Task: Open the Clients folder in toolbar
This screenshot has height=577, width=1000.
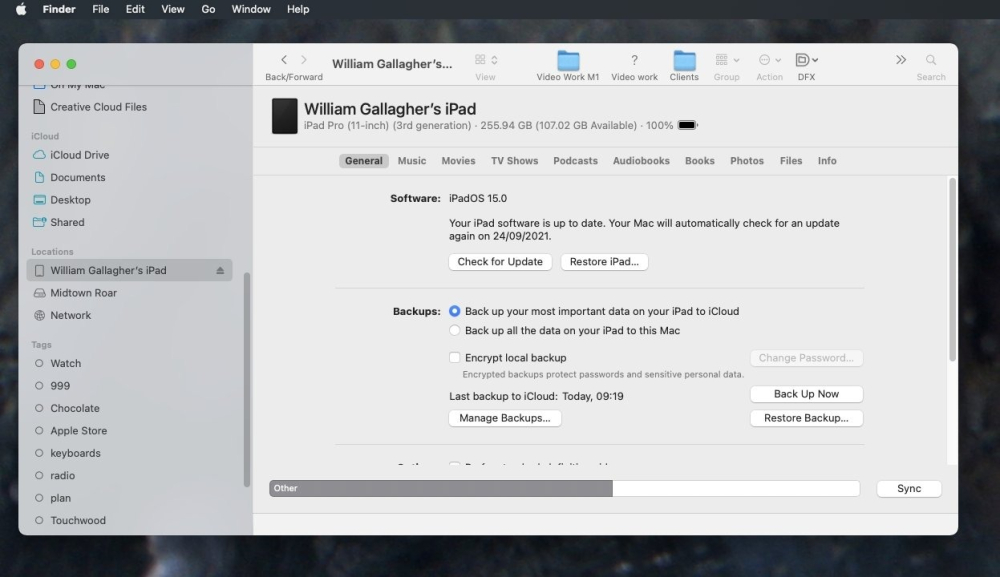Action: coord(684,61)
